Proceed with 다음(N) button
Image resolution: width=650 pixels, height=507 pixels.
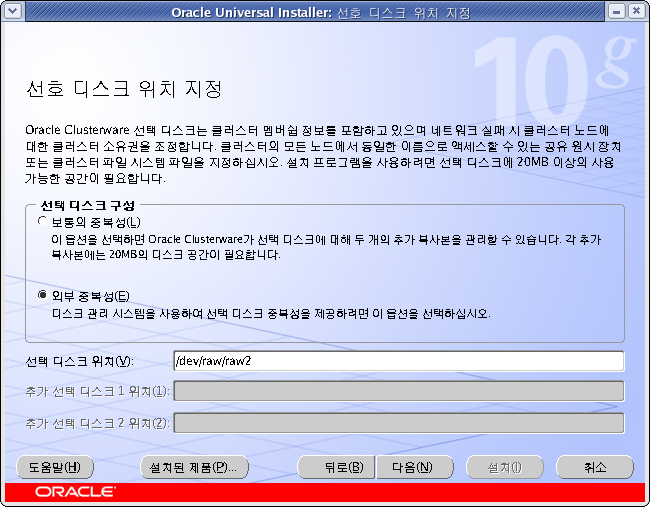415,467
